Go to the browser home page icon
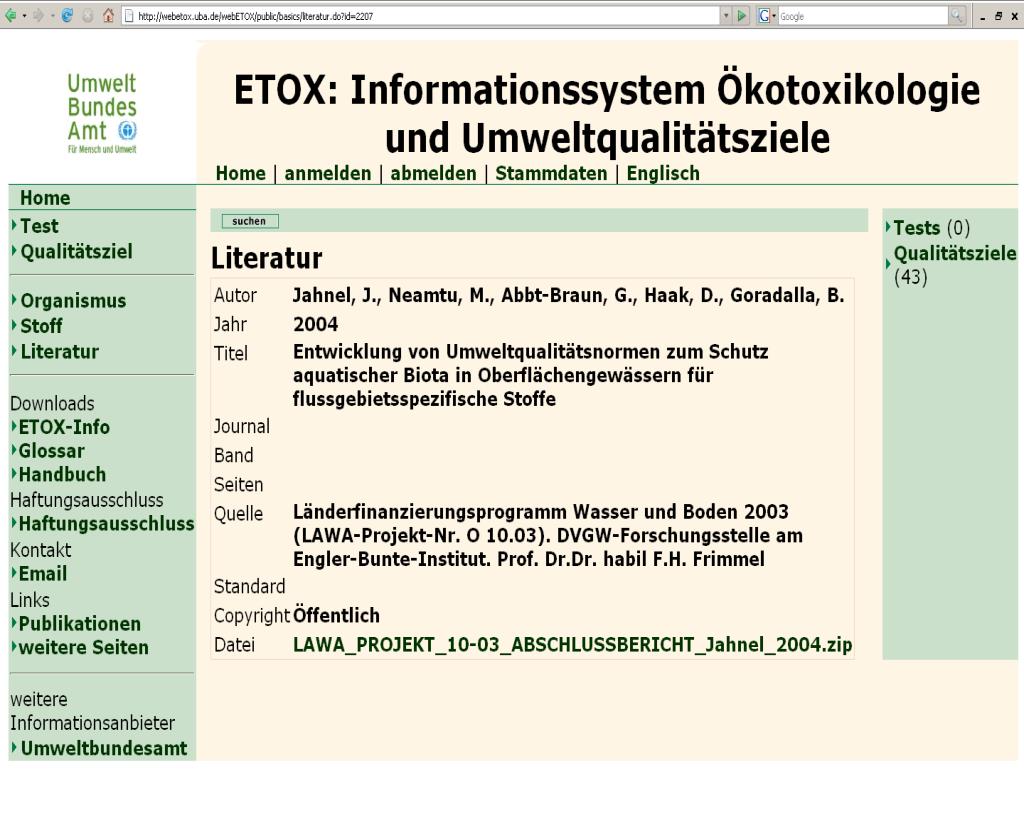This screenshot has width=1024, height=819. coord(108,16)
